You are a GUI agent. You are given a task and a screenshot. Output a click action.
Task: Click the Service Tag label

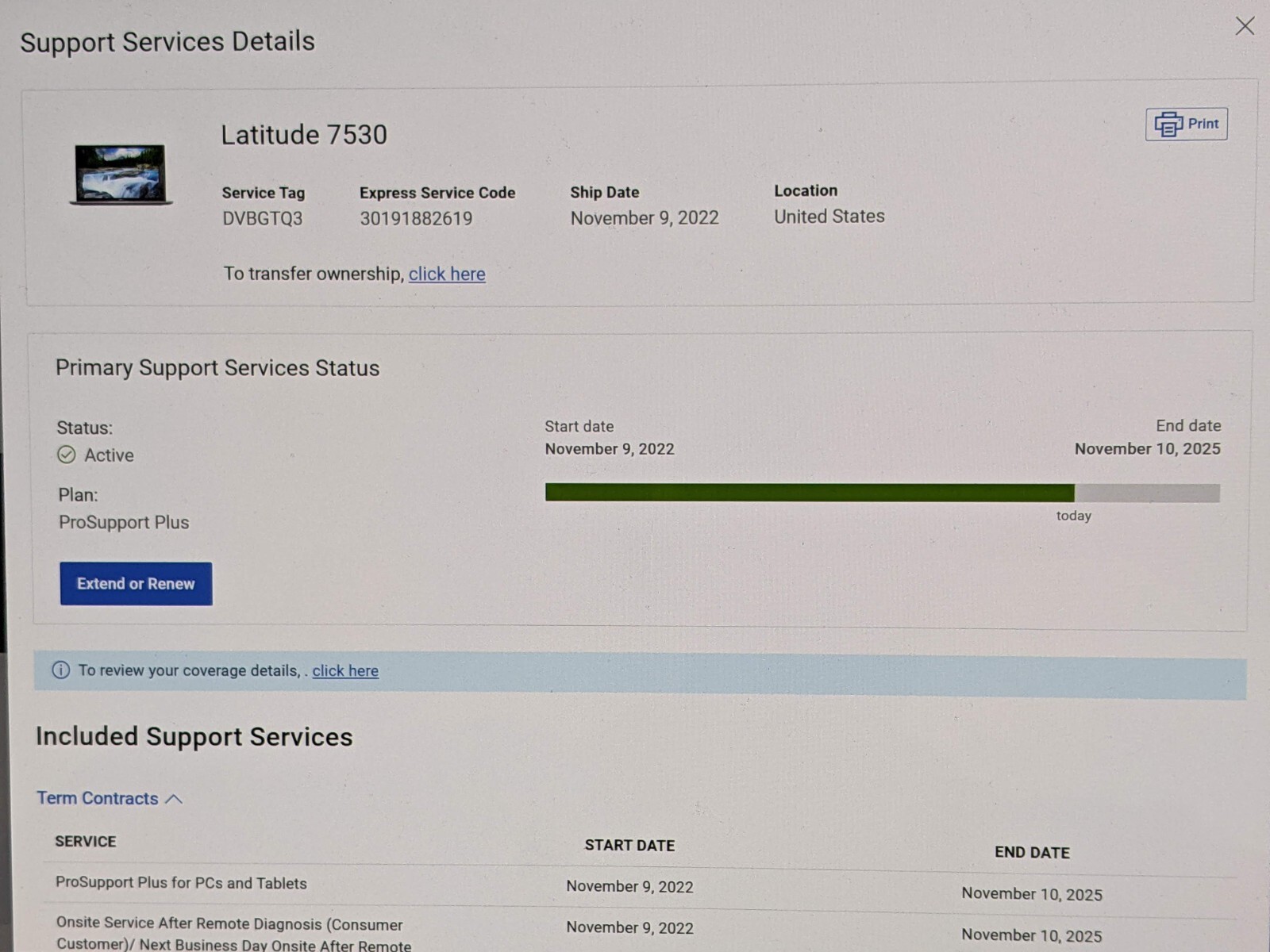click(264, 193)
